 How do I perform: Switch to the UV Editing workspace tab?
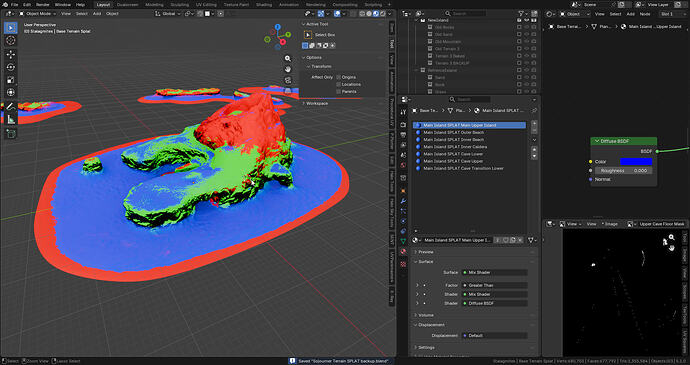click(206, 4)
